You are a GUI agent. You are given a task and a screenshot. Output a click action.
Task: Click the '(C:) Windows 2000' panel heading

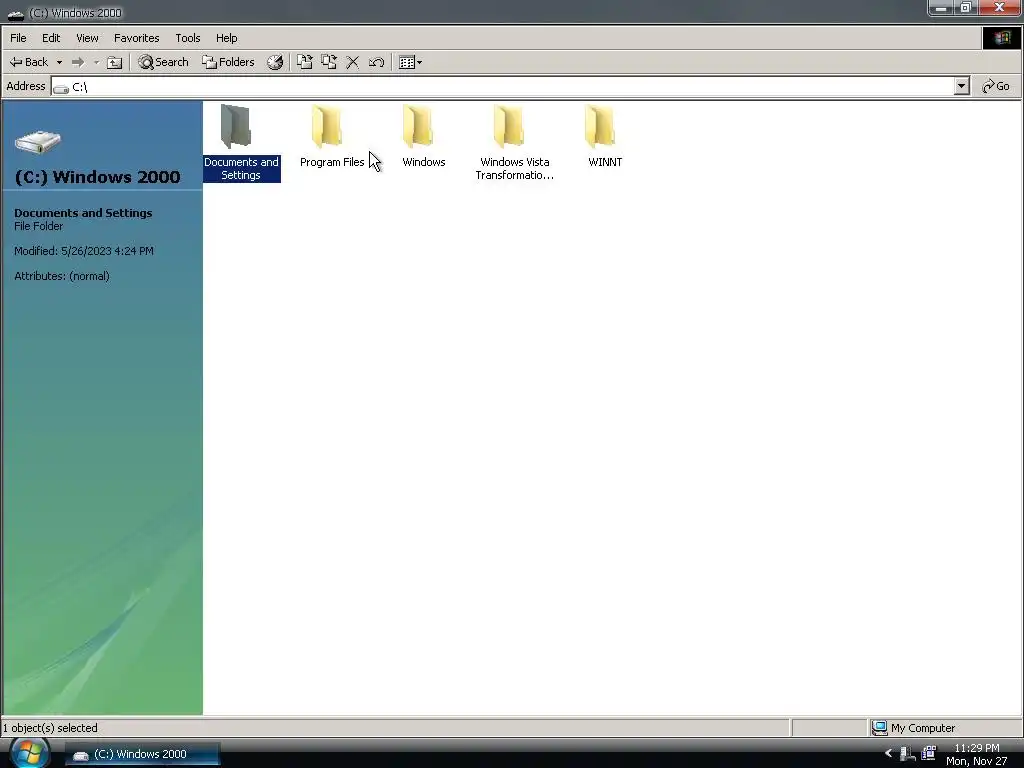pyautogui.click(x=97, y=177)
